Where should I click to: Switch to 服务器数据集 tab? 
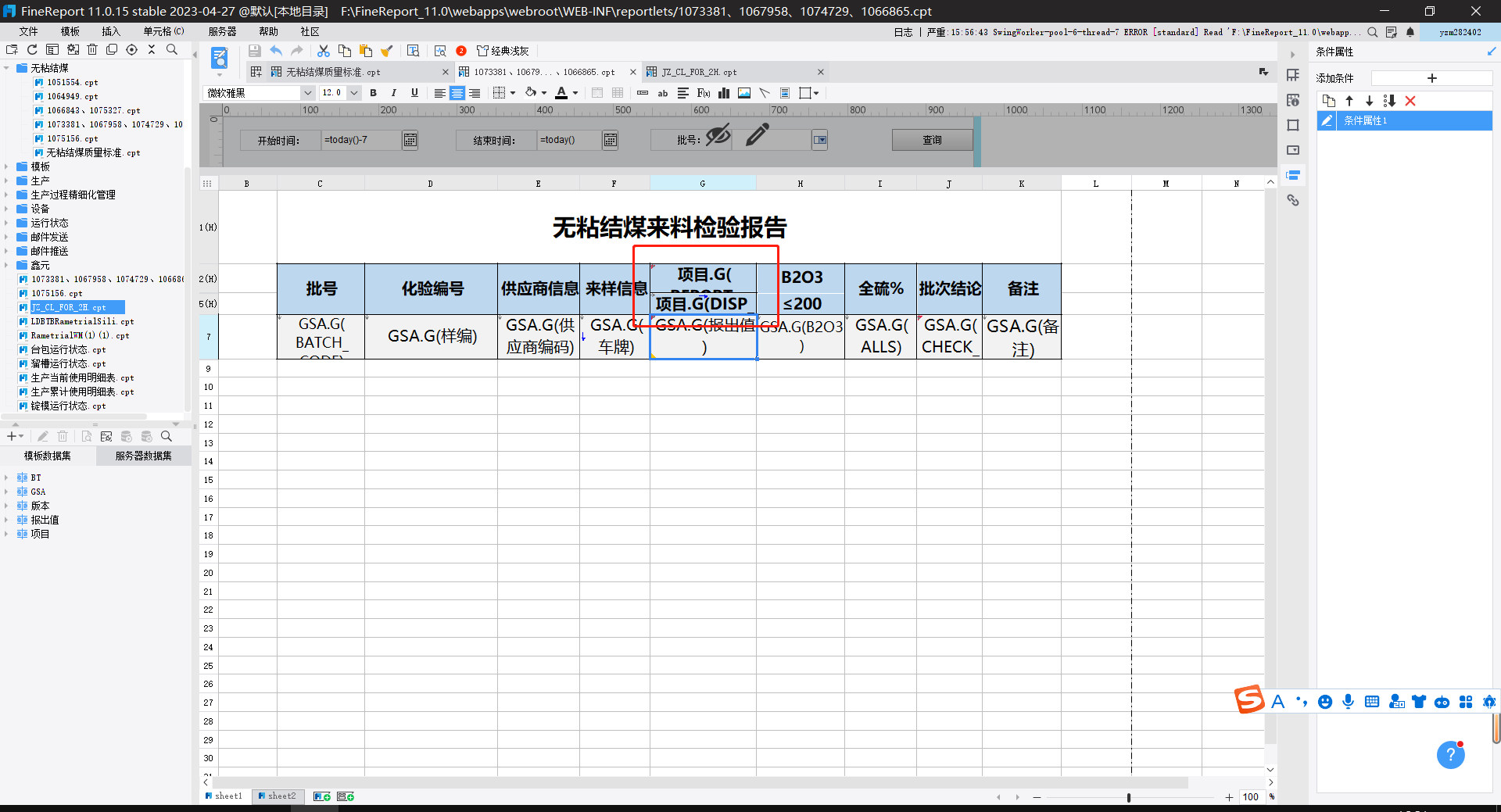point(143,456)
